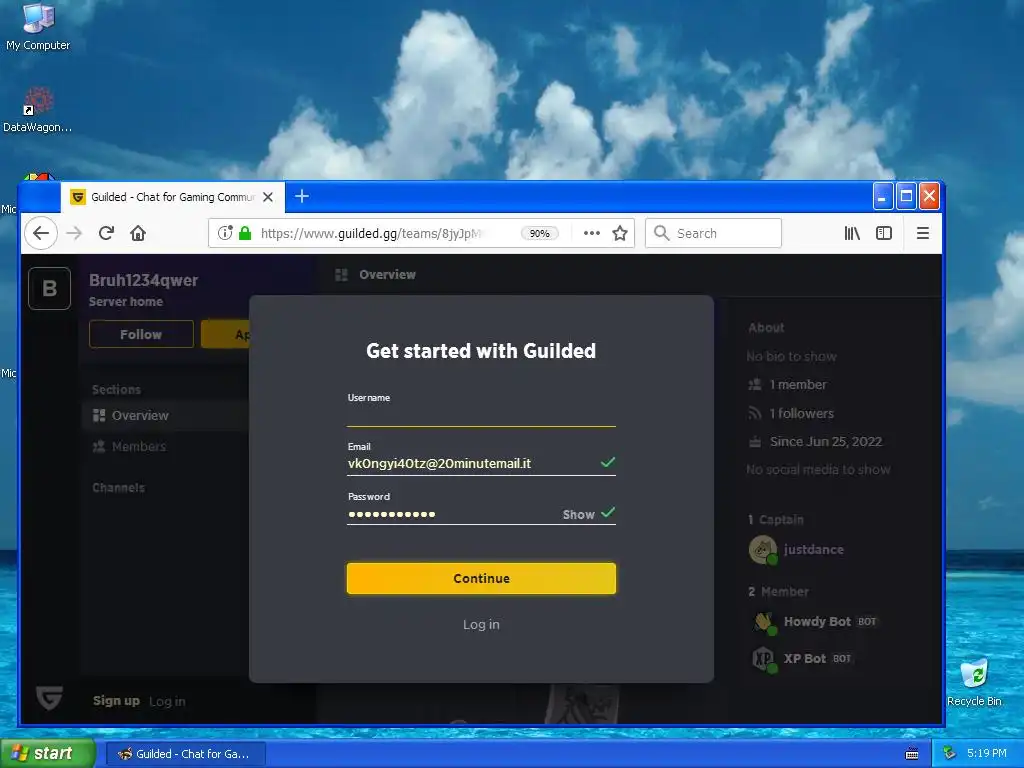
Task: Click the 1 member text
Action: [x=798, y=385]
